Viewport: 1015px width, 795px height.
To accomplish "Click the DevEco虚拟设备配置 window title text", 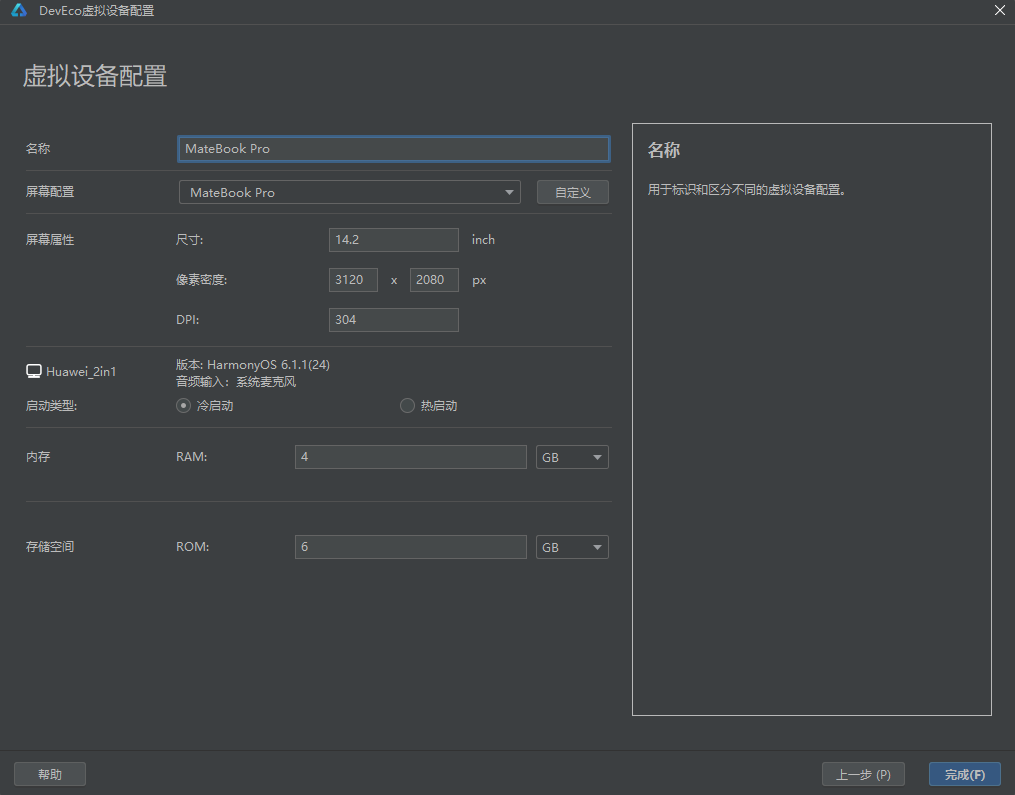I will [x=96, y=10].
